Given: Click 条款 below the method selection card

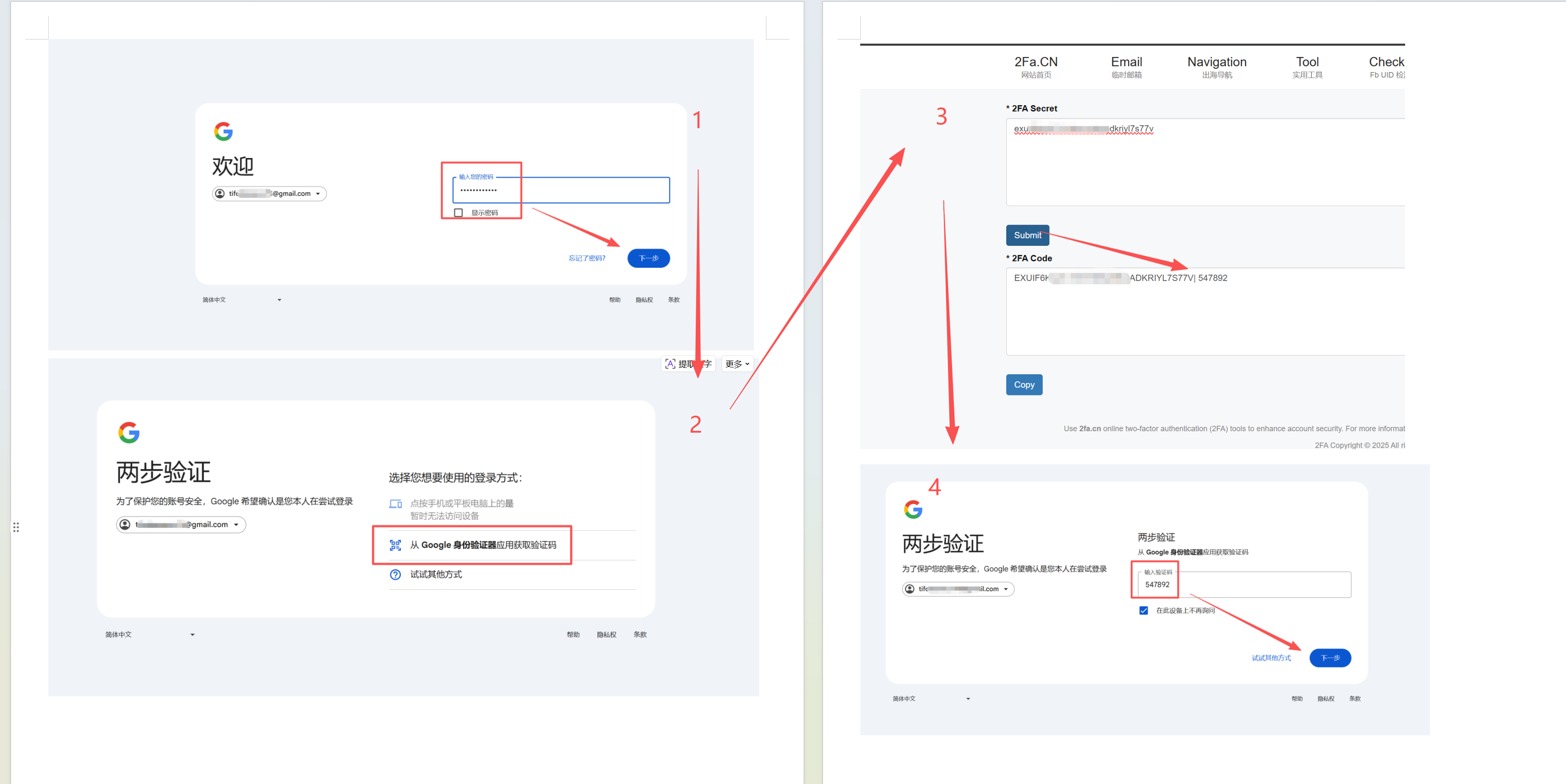Looking at the screenshot, I should point(640,634).
